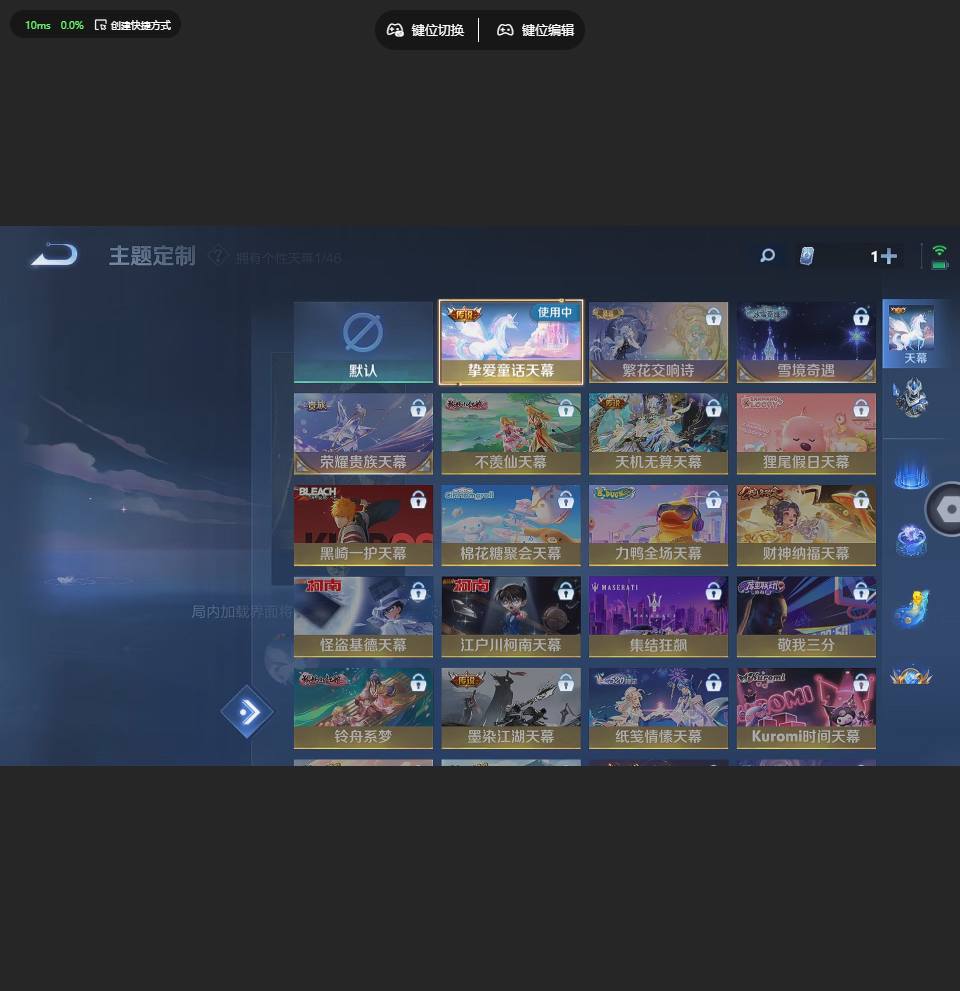
Task: Select the 默认 default skyscreen
Action: [x=363, y=342]
